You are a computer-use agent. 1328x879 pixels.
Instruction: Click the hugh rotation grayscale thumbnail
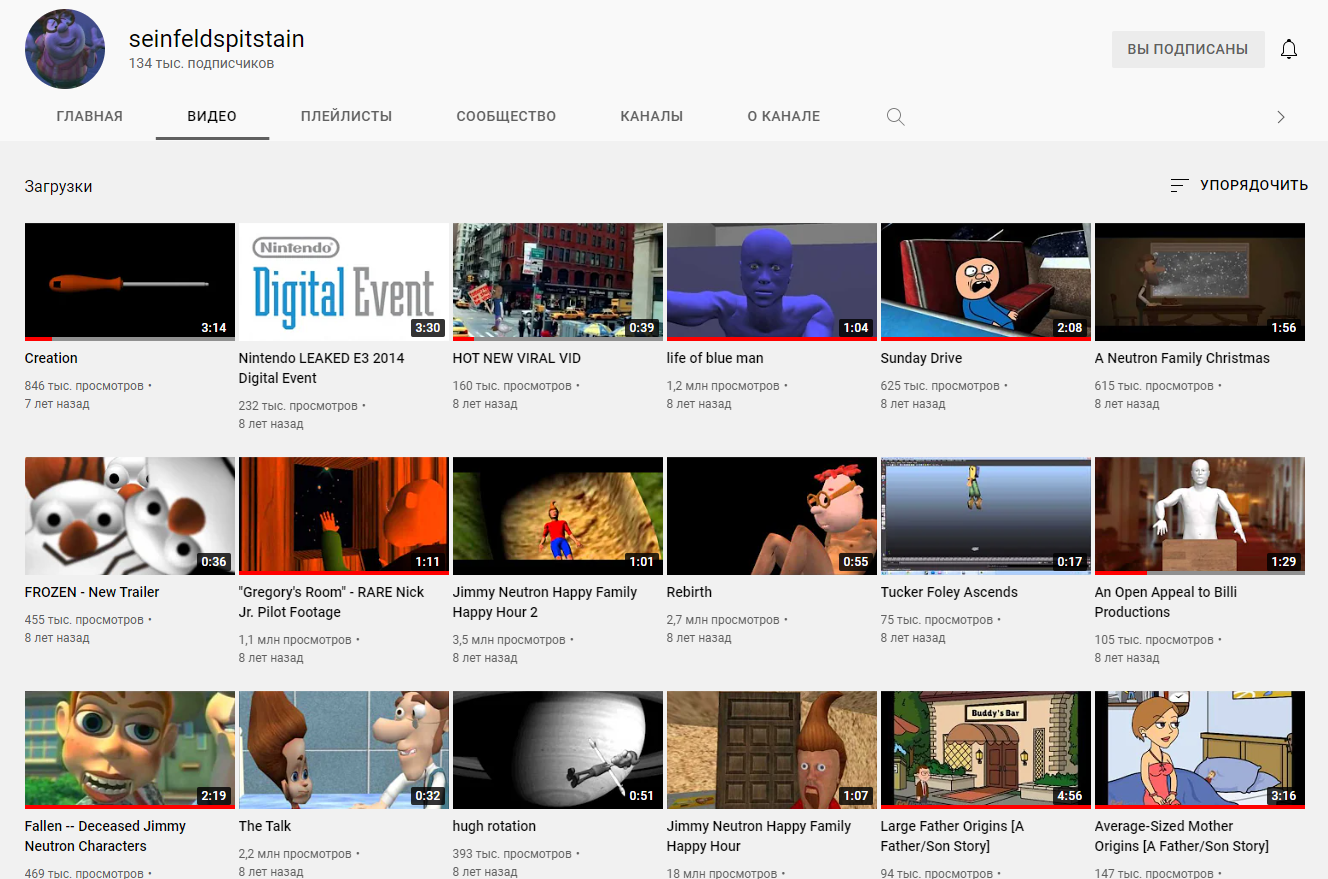558,750
